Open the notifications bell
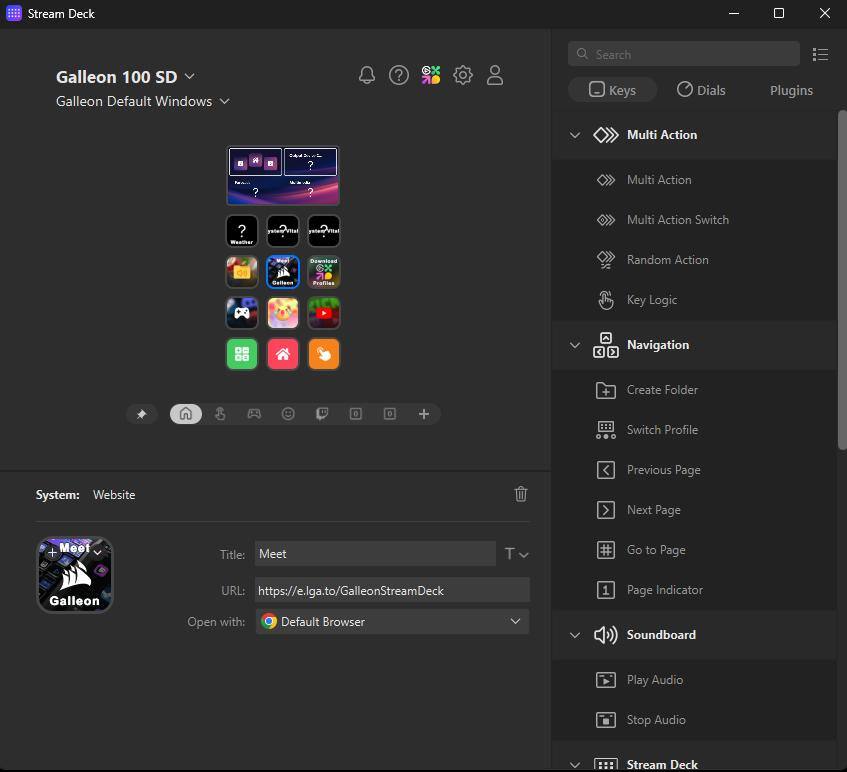This screenshot has width=847, height=772. [367, 75]
